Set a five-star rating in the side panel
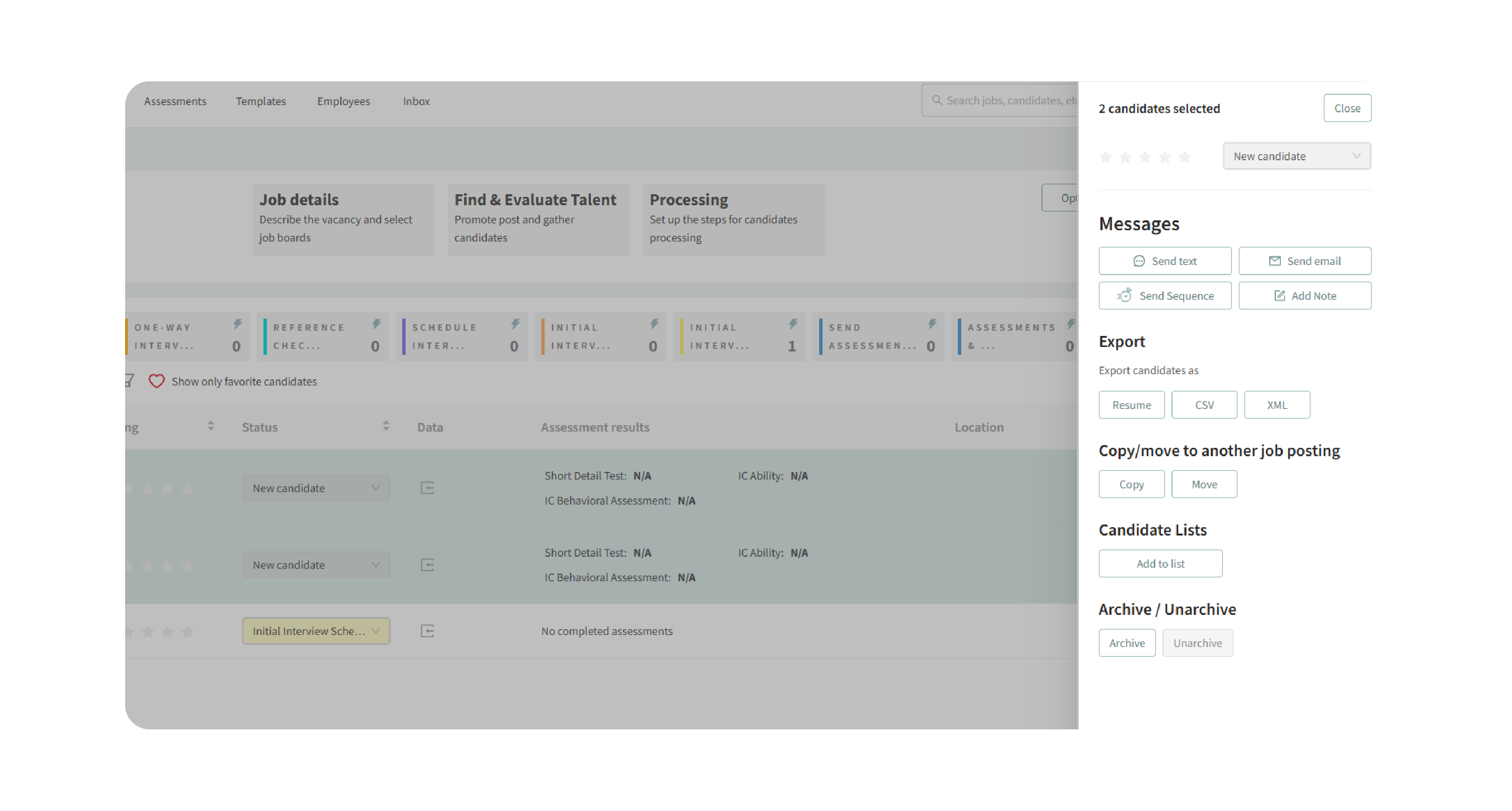The width and height of the screenshot is (1512, 811). (x=1185, y=157)
